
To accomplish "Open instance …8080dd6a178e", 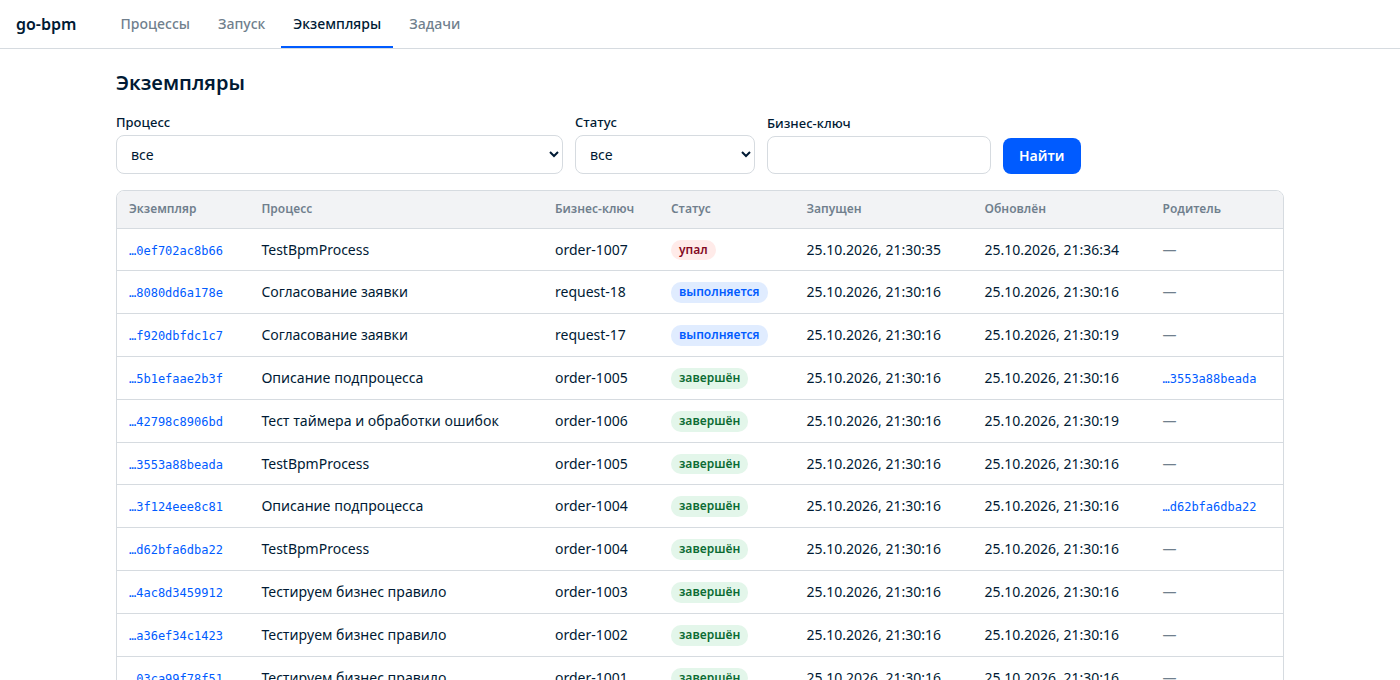I will coord(176,293).
